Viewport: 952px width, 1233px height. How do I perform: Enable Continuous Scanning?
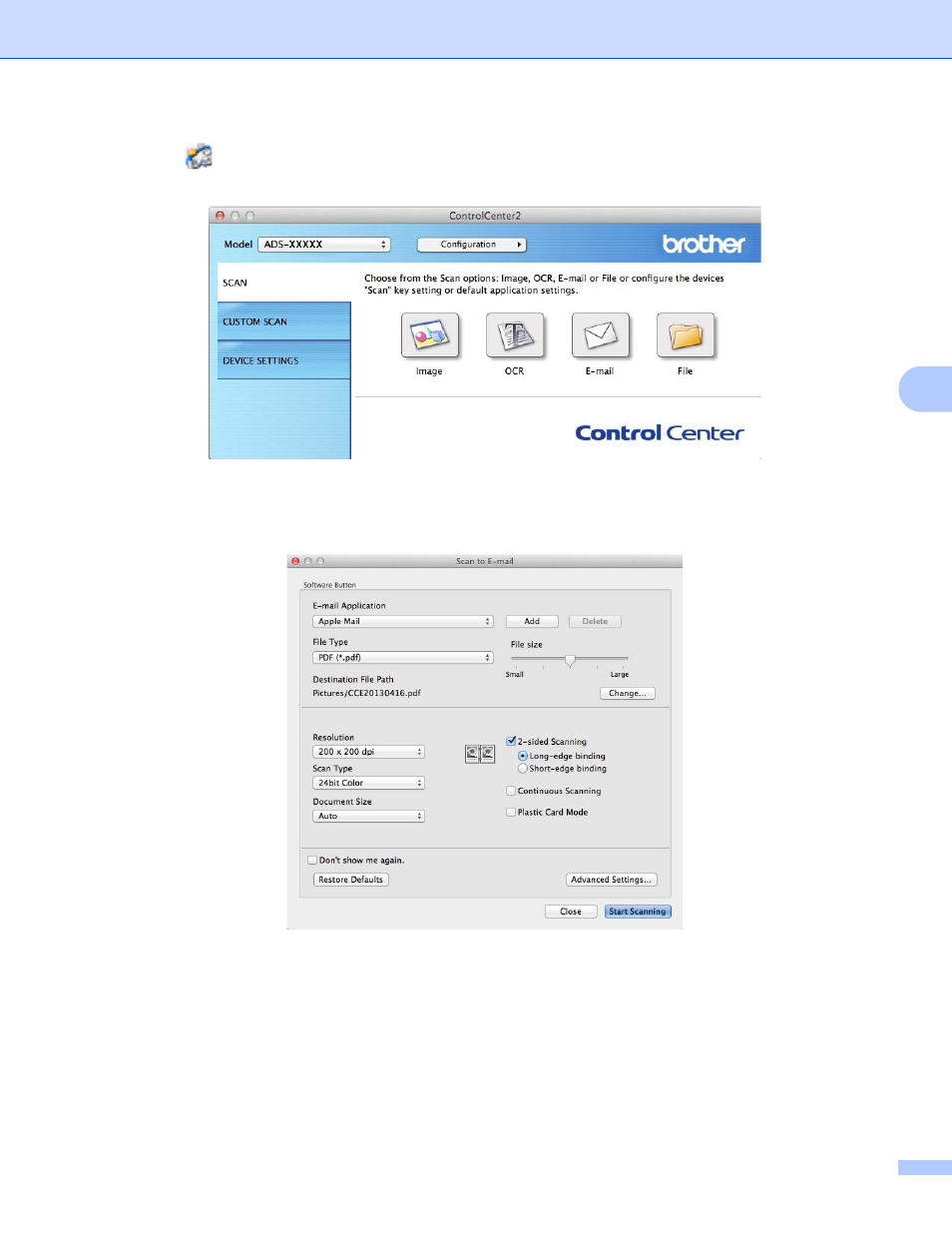click(511, 791)
